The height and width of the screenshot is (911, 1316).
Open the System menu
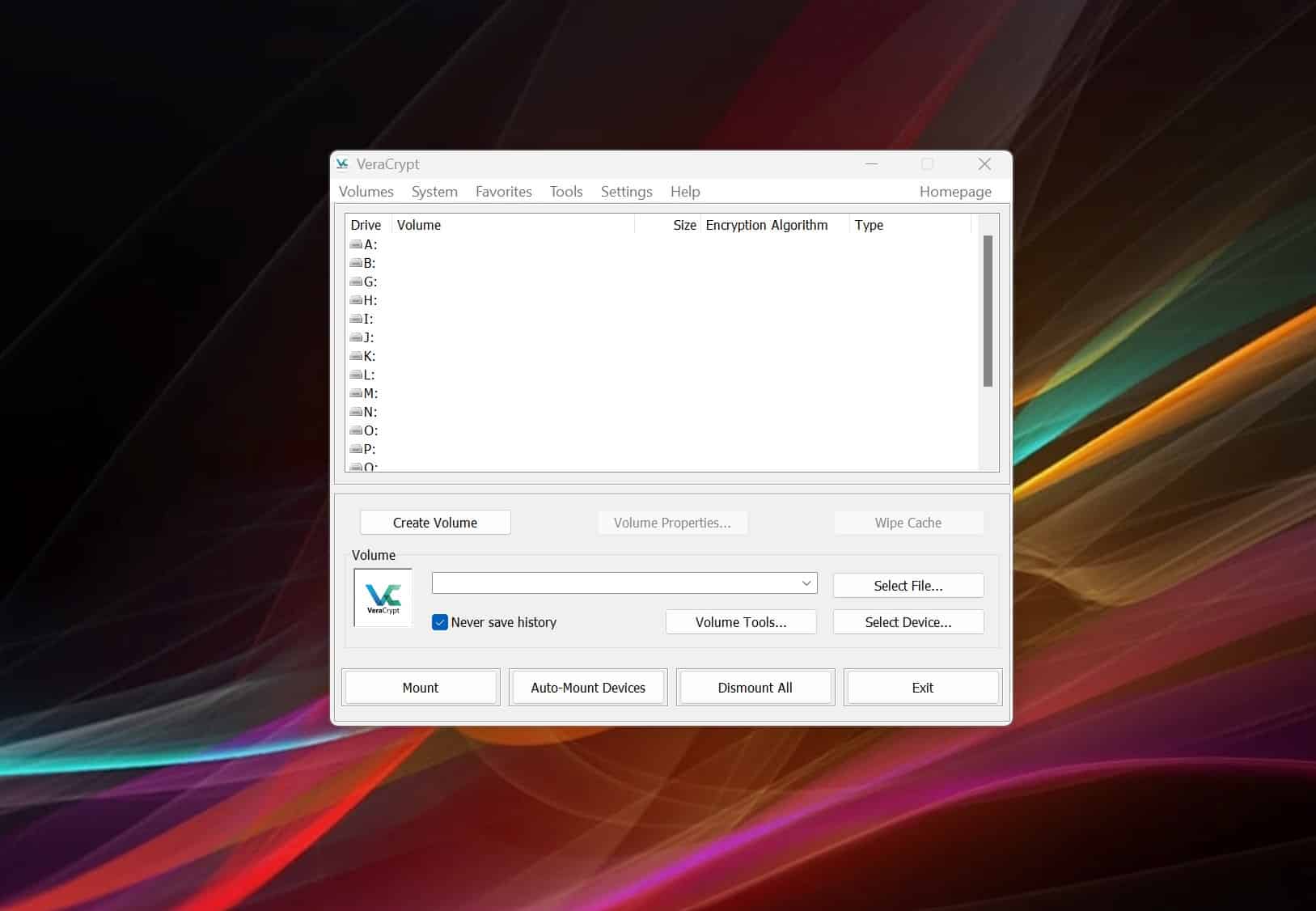pyautogui.click(x=434, y=192)
